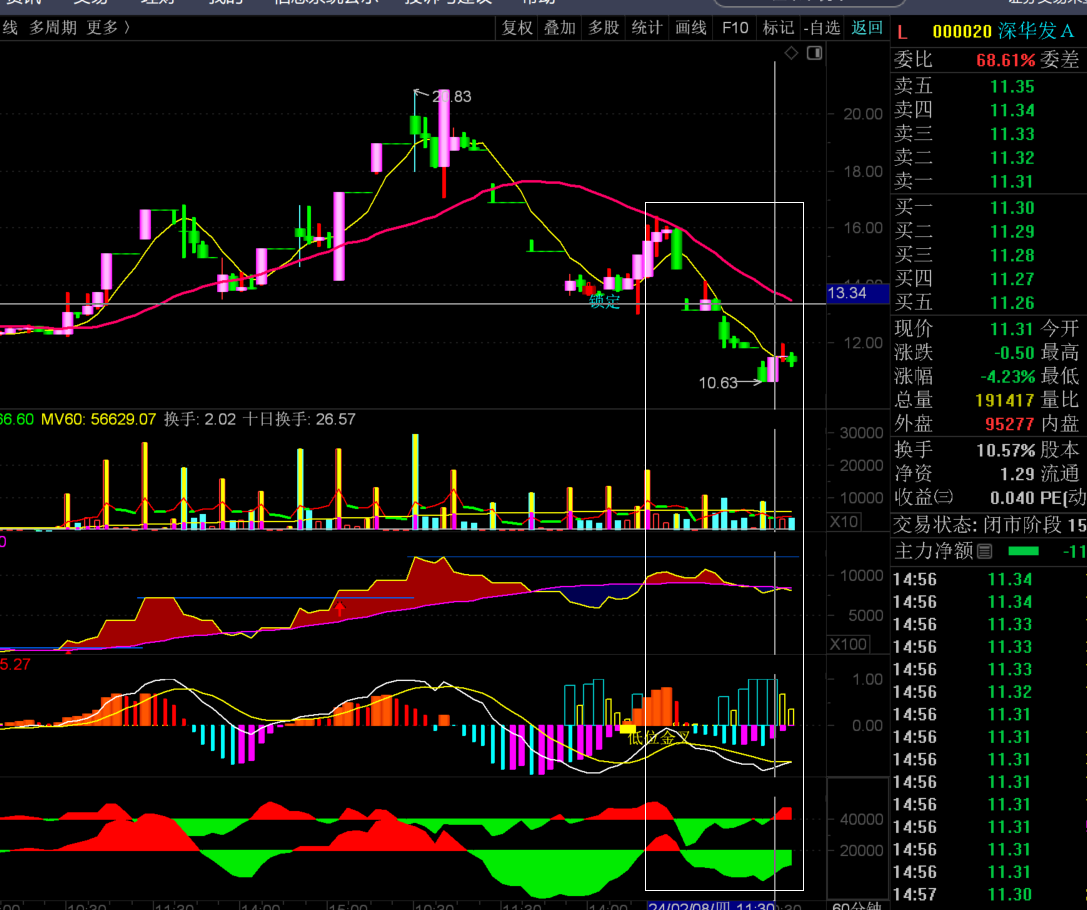This screenshot has height=910, width=1087.
Task: Click the 锁定 label on chart
Action: 604,301
